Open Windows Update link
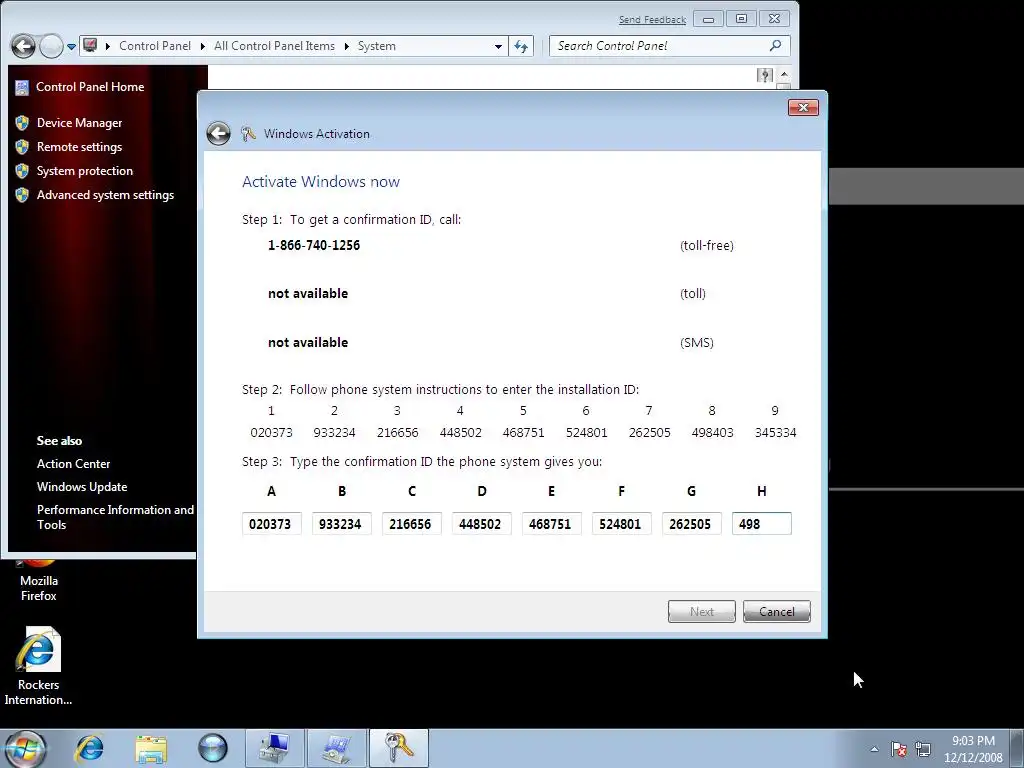 tap(82, 487)
